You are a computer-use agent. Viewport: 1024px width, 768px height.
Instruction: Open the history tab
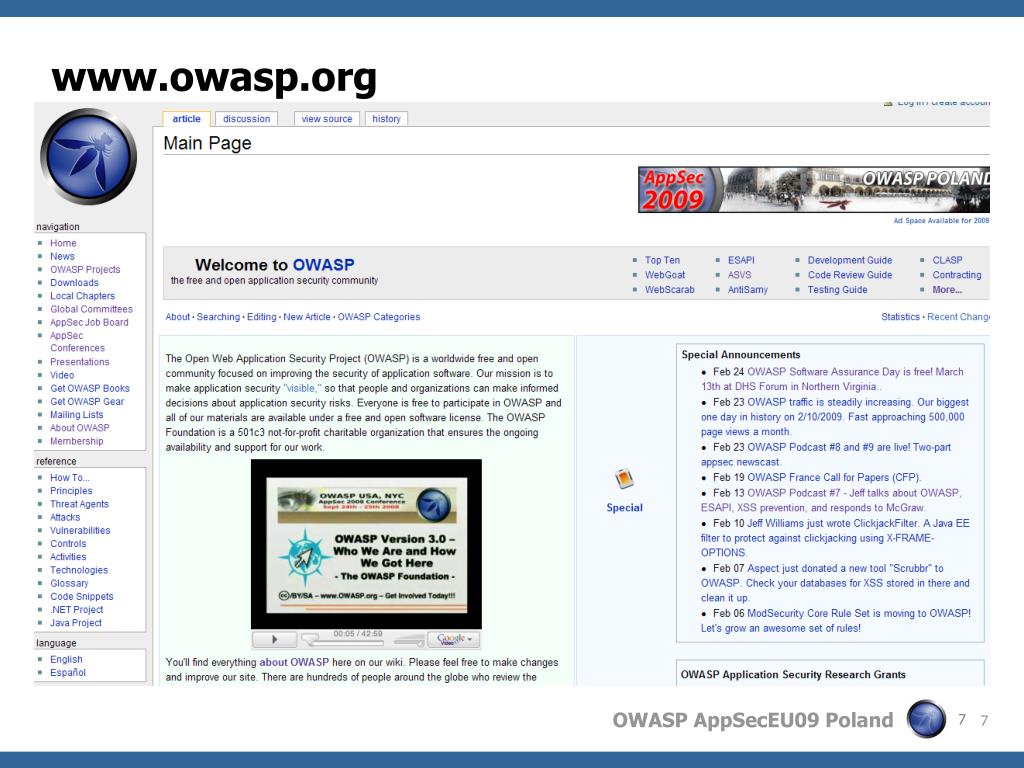pyautogui.click(x=386, y=119)
